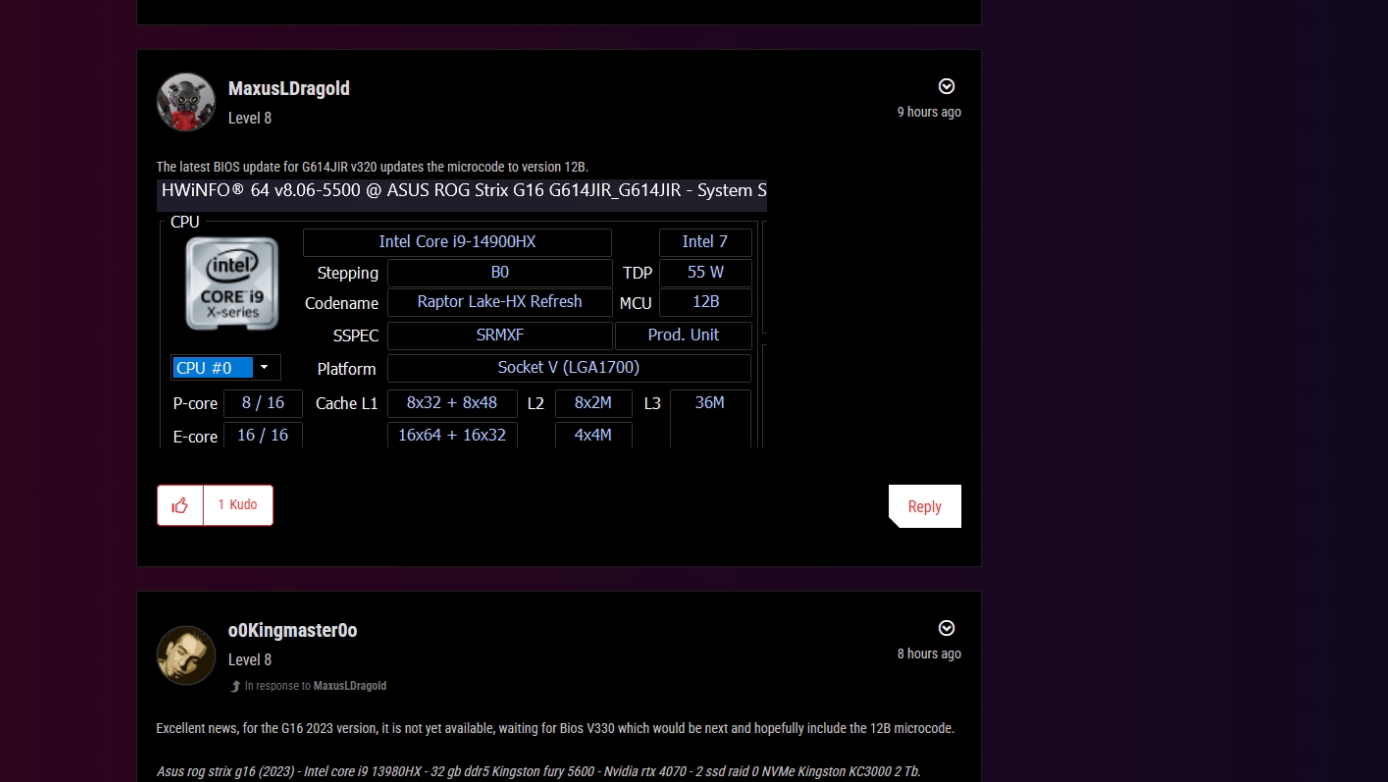
Task: Click the P-core value '8 / 16'
Action: 263,403
